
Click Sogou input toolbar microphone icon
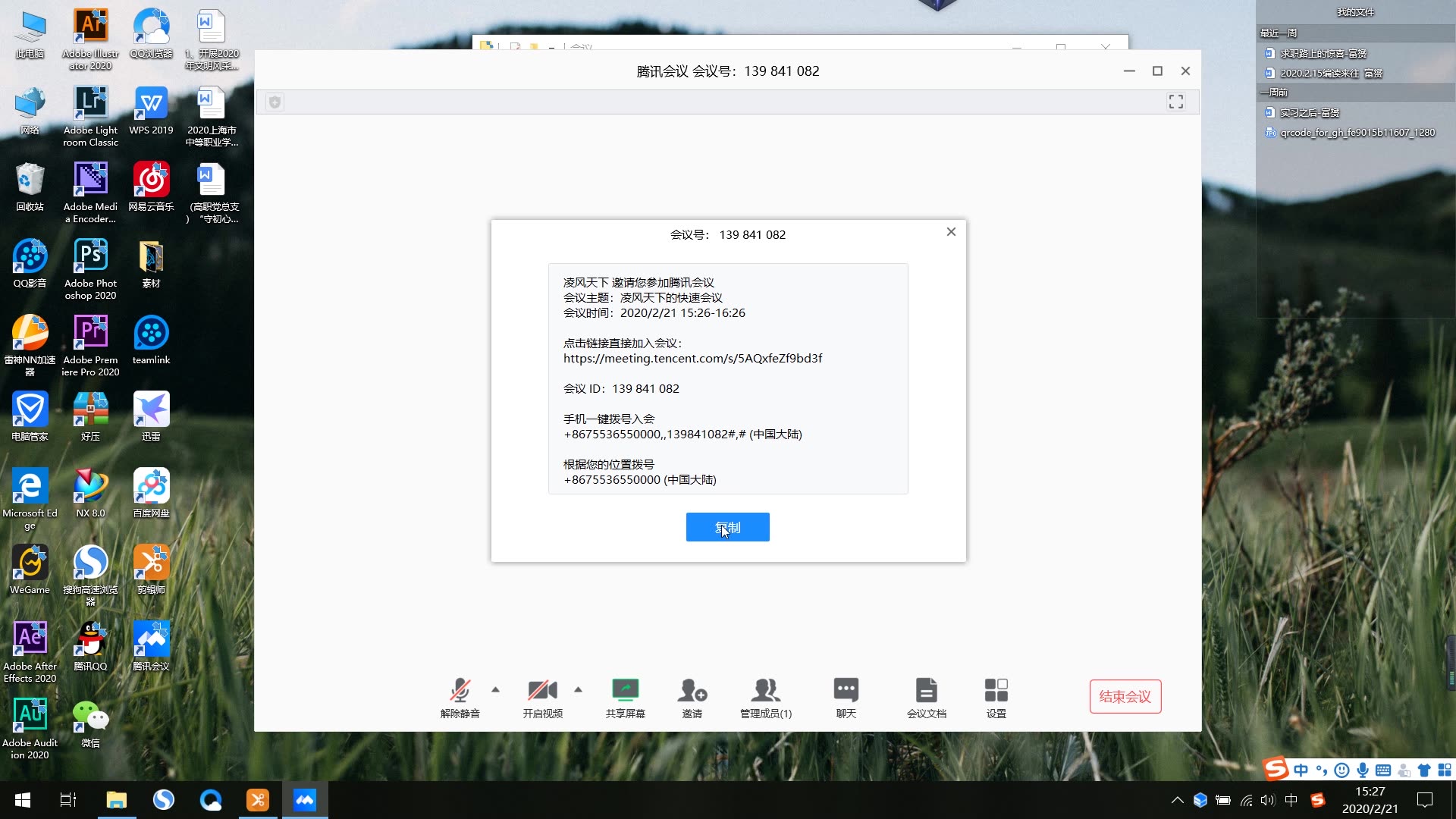click(x=1363, y=770)
